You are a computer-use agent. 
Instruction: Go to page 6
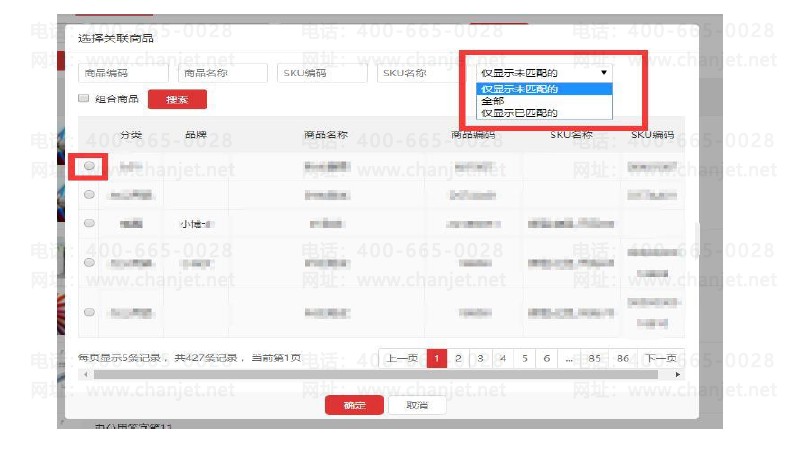coord(547,358)
